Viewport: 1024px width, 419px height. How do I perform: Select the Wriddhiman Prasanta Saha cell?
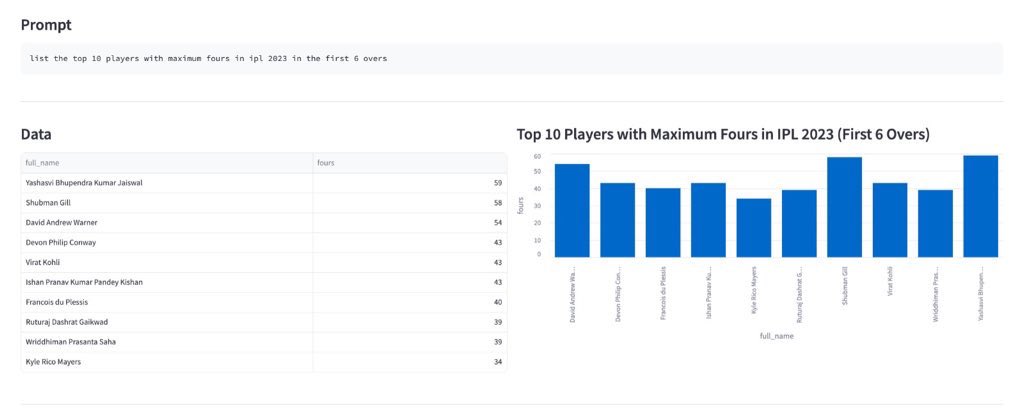(x=167, y=342)
